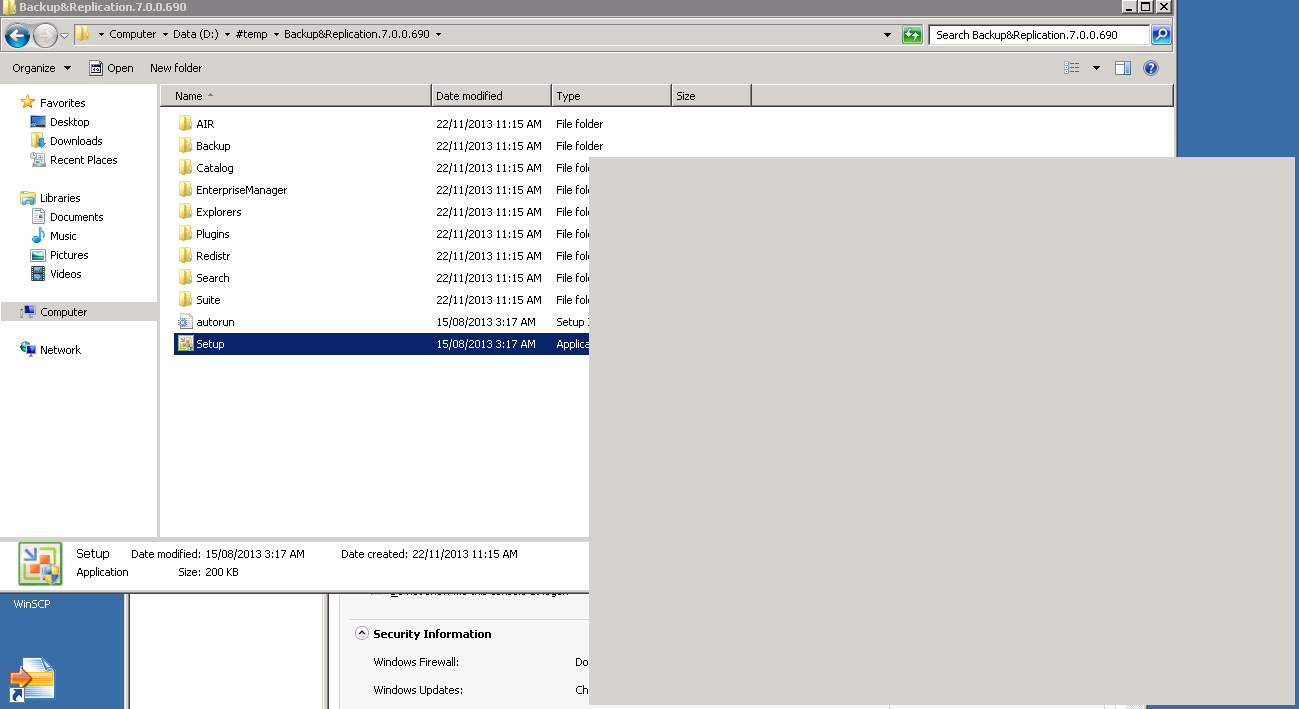Select the Plugins folder icon
Viewport: 1299px width, 709px height.
185,234
